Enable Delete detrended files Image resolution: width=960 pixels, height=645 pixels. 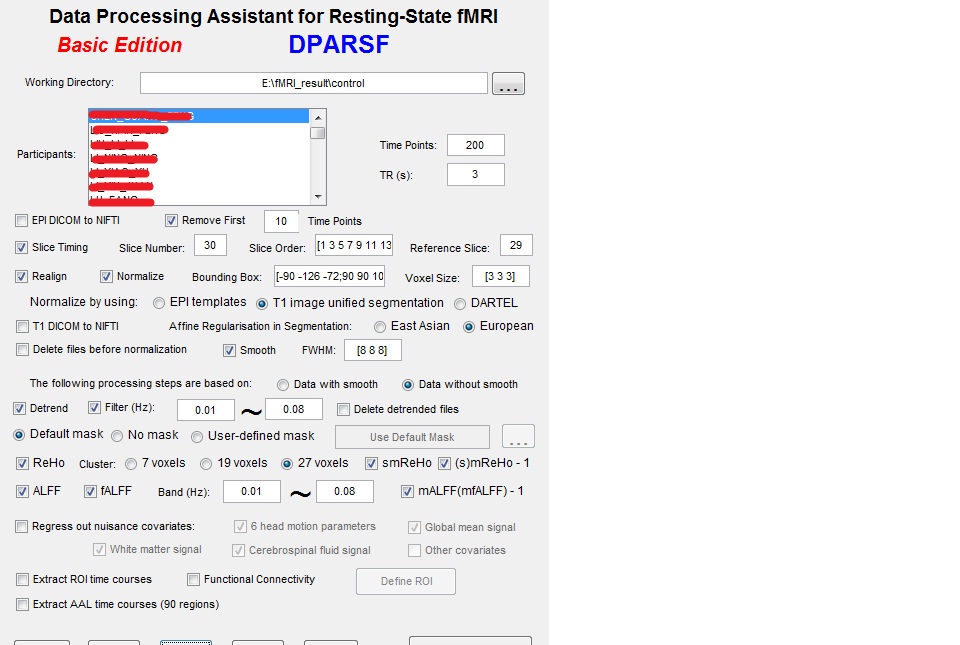coord(343,409)
